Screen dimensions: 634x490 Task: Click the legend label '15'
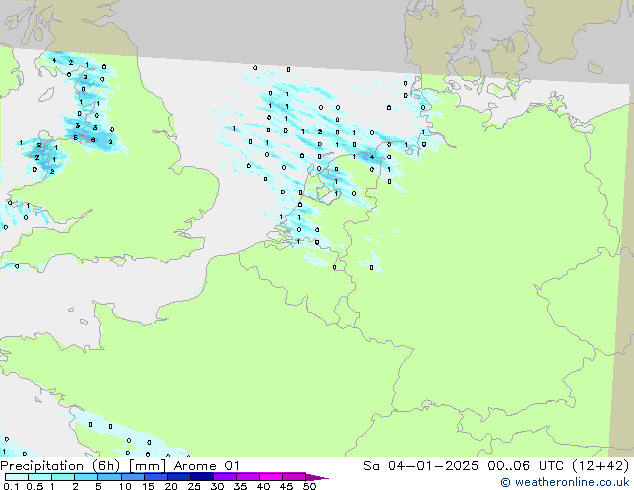click(x=148, y=486)
